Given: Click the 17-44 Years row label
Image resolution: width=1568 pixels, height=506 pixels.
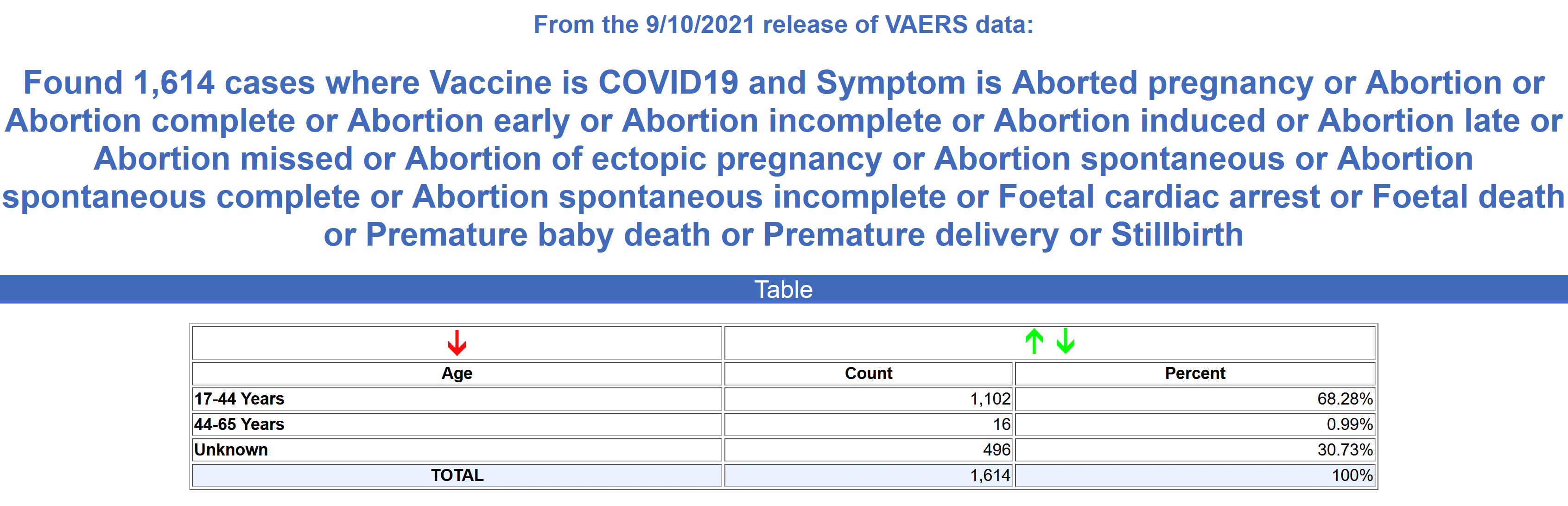Looking at the screenshot, I should tap(239, 399).
